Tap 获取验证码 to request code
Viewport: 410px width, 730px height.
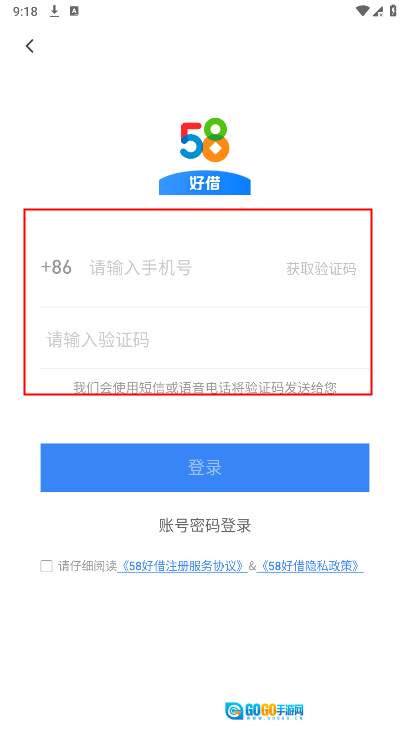click(x=321, y=269)
